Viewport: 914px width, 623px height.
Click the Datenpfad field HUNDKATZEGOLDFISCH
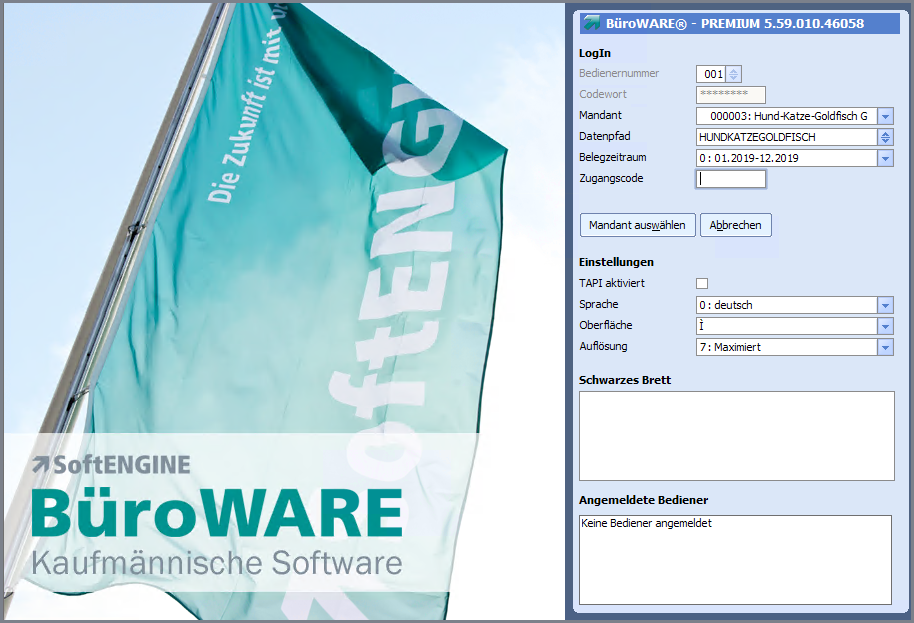click(x=785, y=137)
